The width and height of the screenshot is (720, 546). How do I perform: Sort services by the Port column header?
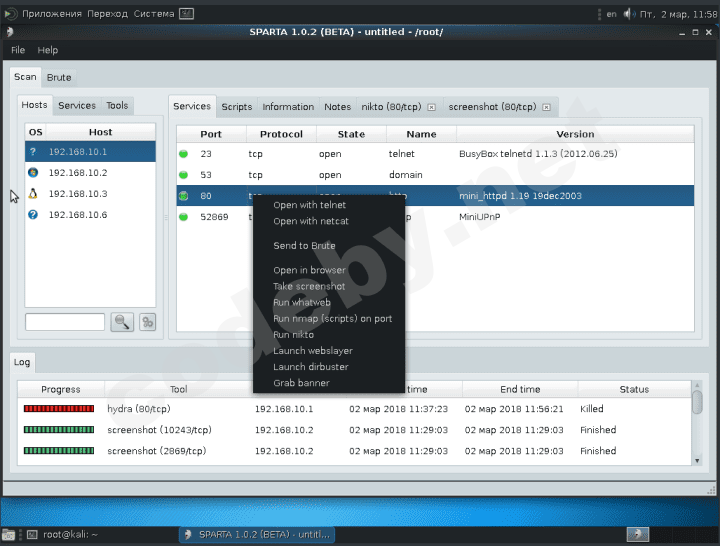pos(211,134)
